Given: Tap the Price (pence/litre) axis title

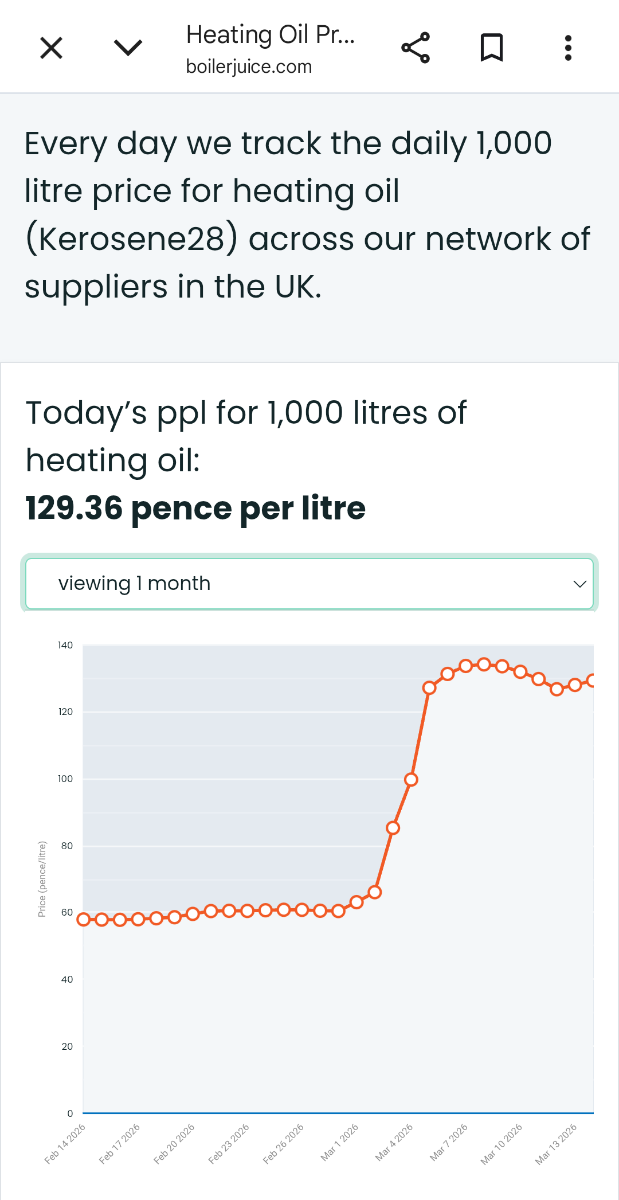Looking at the screenshot, I should click(42, 880).
